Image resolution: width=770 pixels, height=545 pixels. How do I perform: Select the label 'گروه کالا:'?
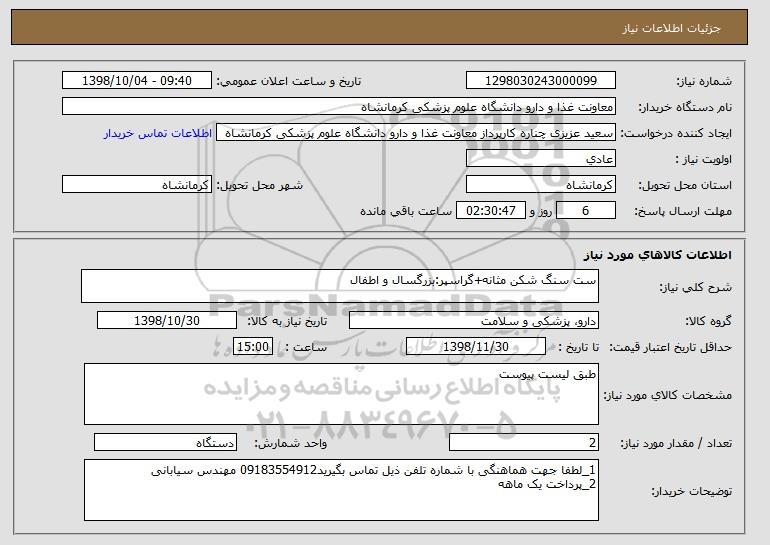point(708,322)
